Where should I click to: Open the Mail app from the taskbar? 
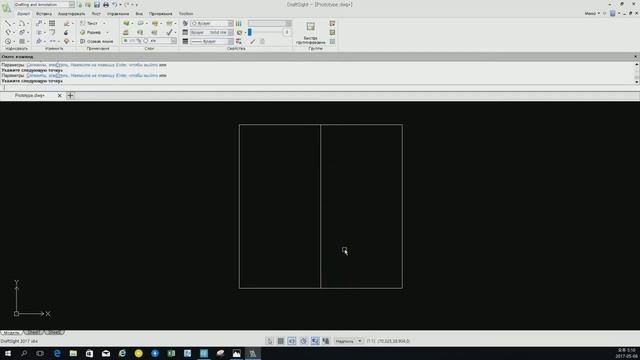[x=106, y=353]
